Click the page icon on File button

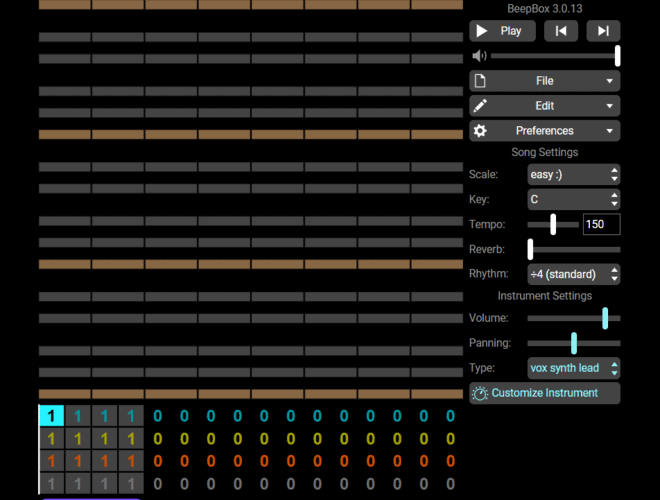pyautogui.click(x=480, y=81)
